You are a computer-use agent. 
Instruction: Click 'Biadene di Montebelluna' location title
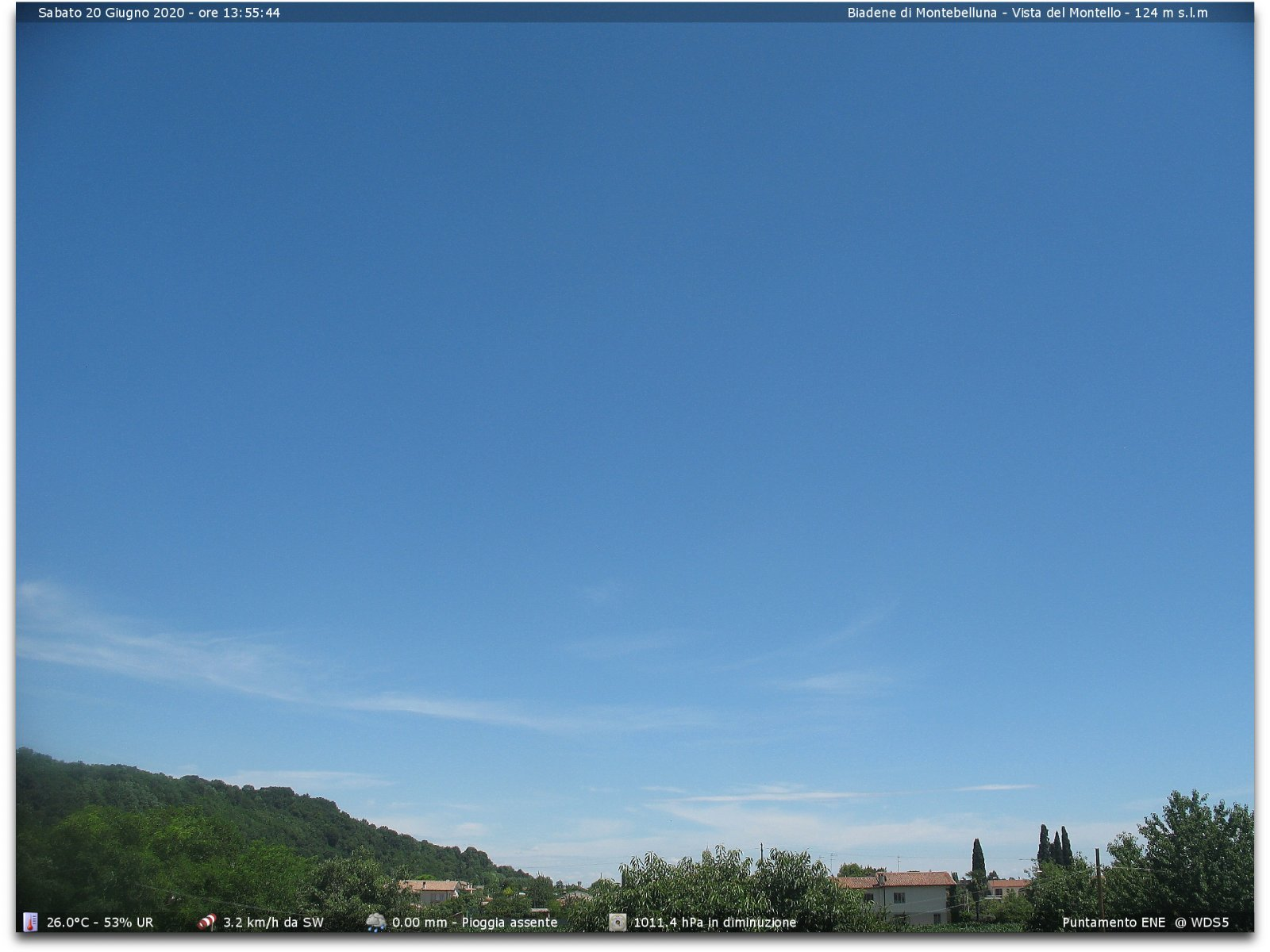click(922, 13)
